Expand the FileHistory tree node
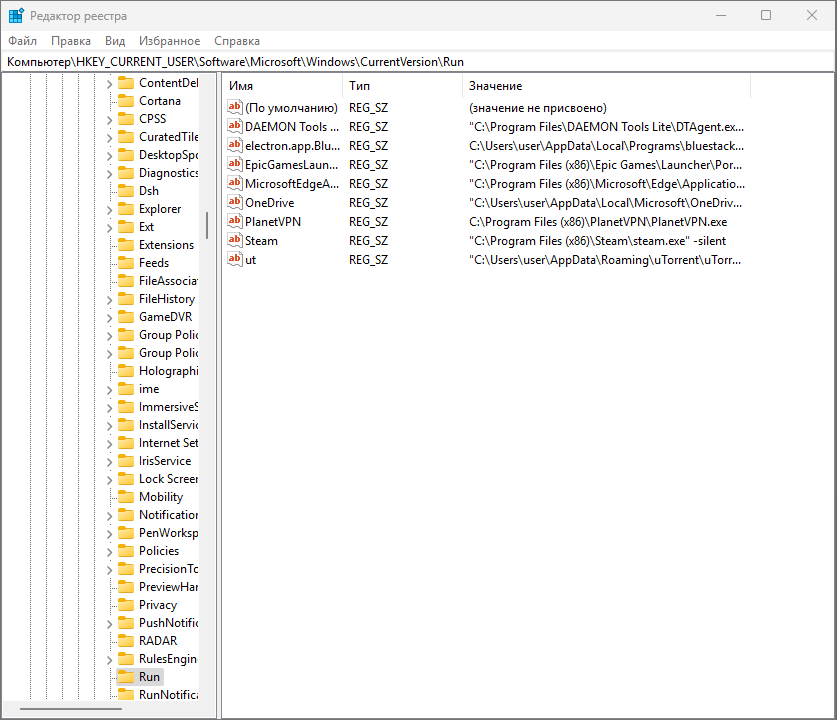This screenshot has width=837, height=720. 109,300
